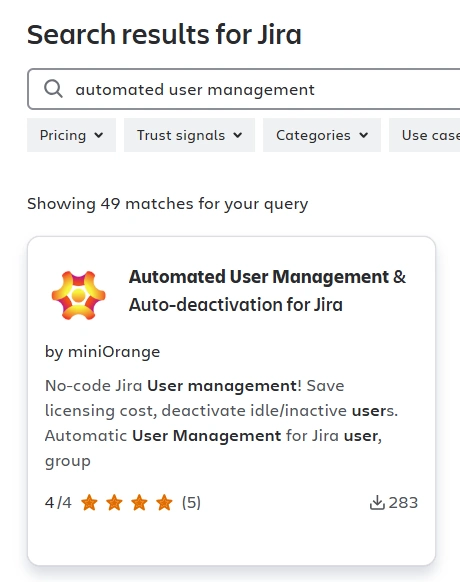Click "Showing 49 matches for your query" text

[167, 204]
